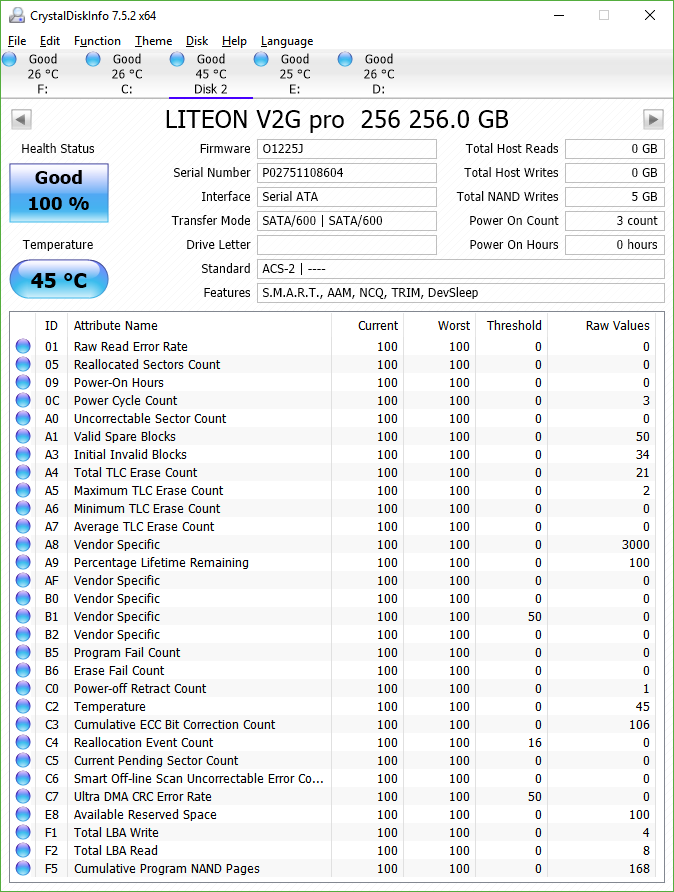The width and height of the screenshot is (674, 892).
Task: Select drive C: status orb
Action: [x=93, y=59]
